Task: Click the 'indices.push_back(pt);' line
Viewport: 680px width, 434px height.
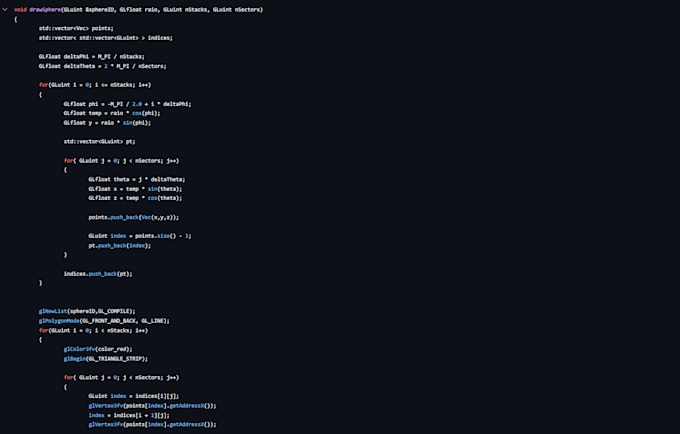Action: (x=98, y=274)
